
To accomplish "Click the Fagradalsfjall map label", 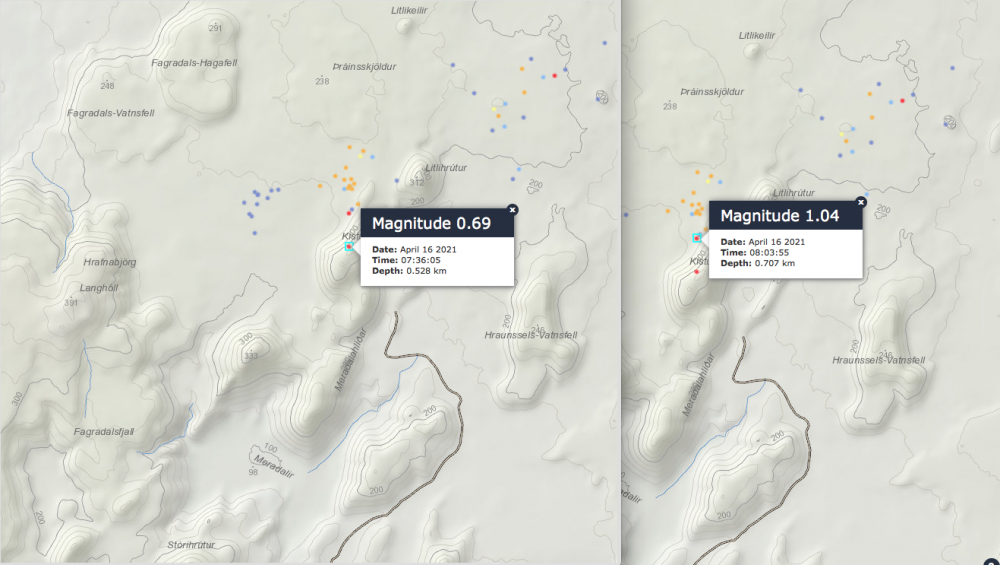I will coord(104,431).
